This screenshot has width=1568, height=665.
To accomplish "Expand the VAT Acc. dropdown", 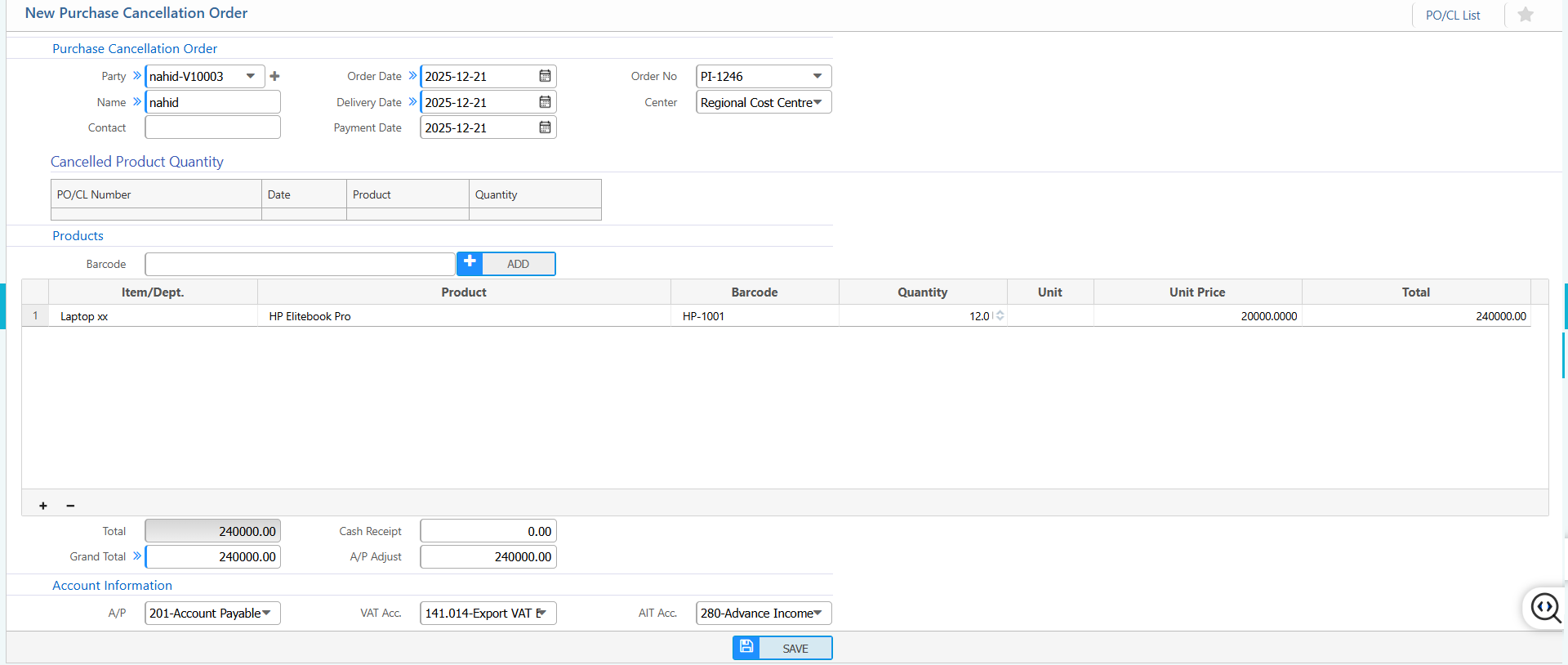I will coord(541,613).
